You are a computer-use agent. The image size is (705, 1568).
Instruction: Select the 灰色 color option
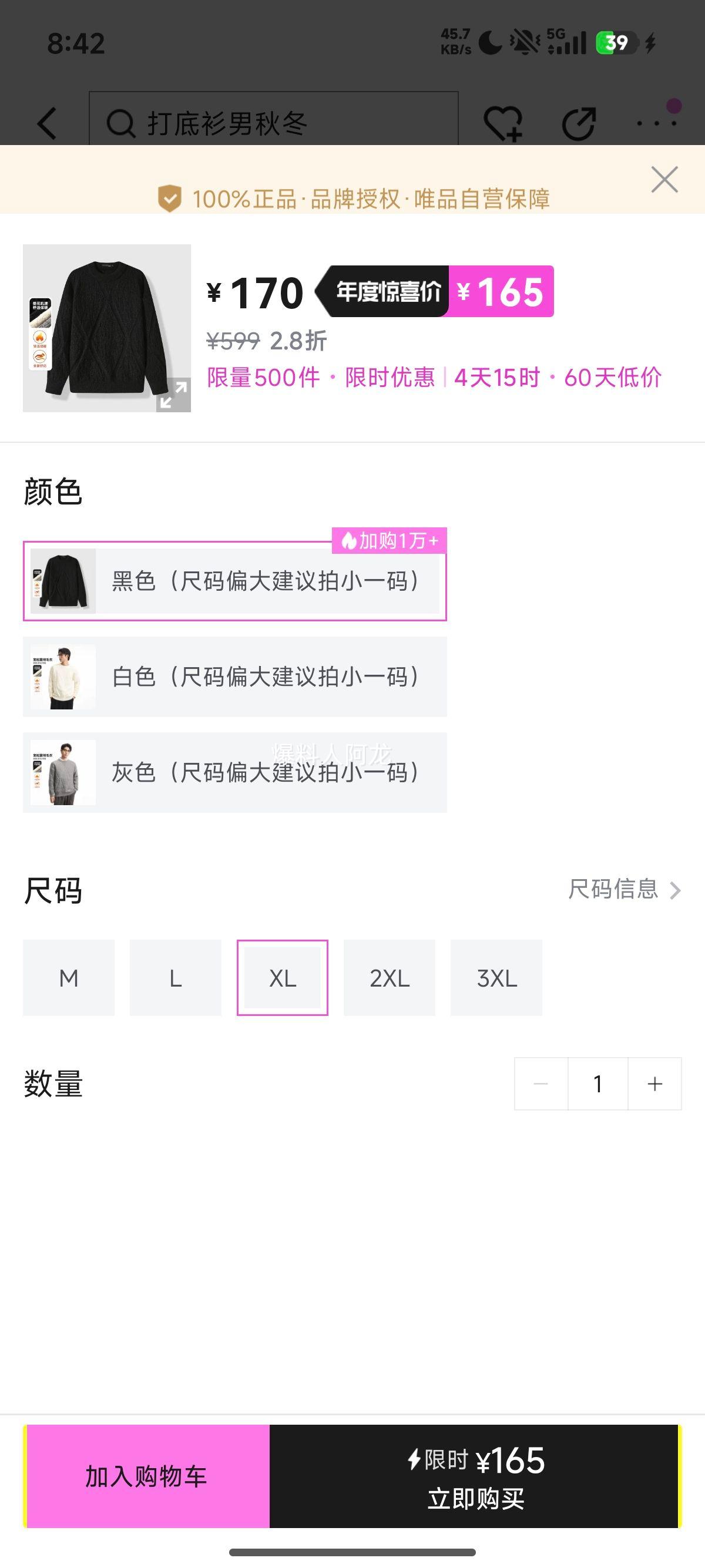coord(234,772)
